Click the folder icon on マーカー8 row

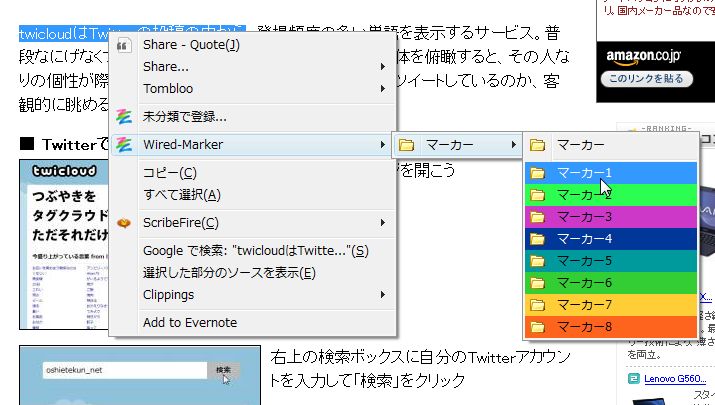[x=538, y=327]
